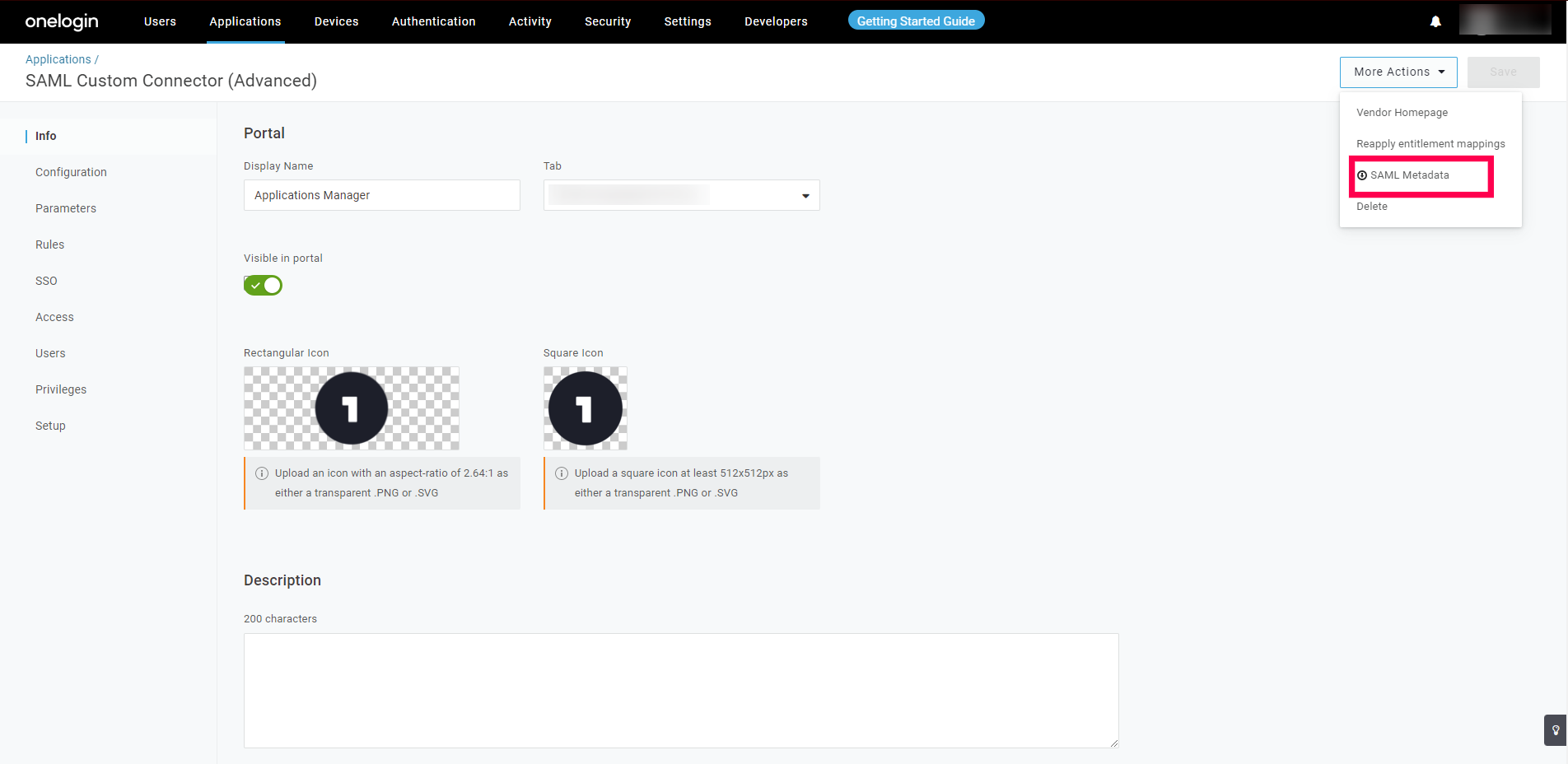Image resolution: width=1568 pixels, height=764 pixels.
Task: Open the Applications menu in the top navigation
Action: [245, 21]
